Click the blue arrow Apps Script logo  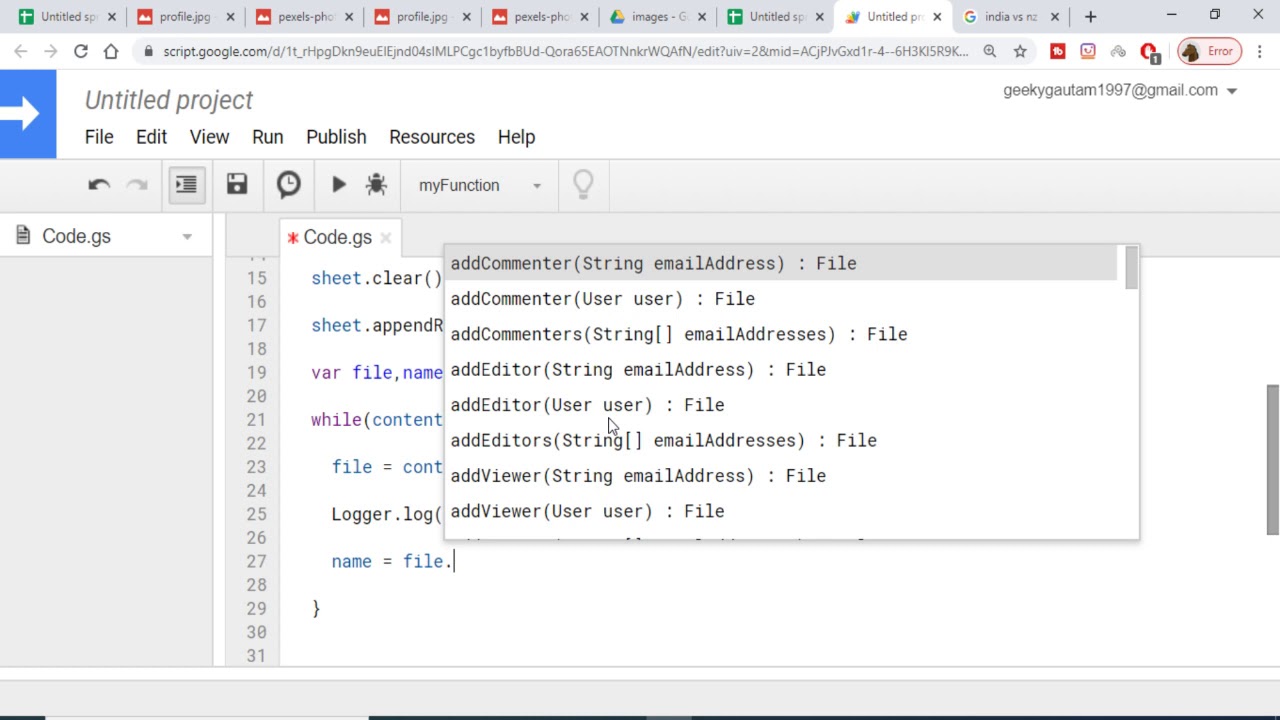click(28, 114)
